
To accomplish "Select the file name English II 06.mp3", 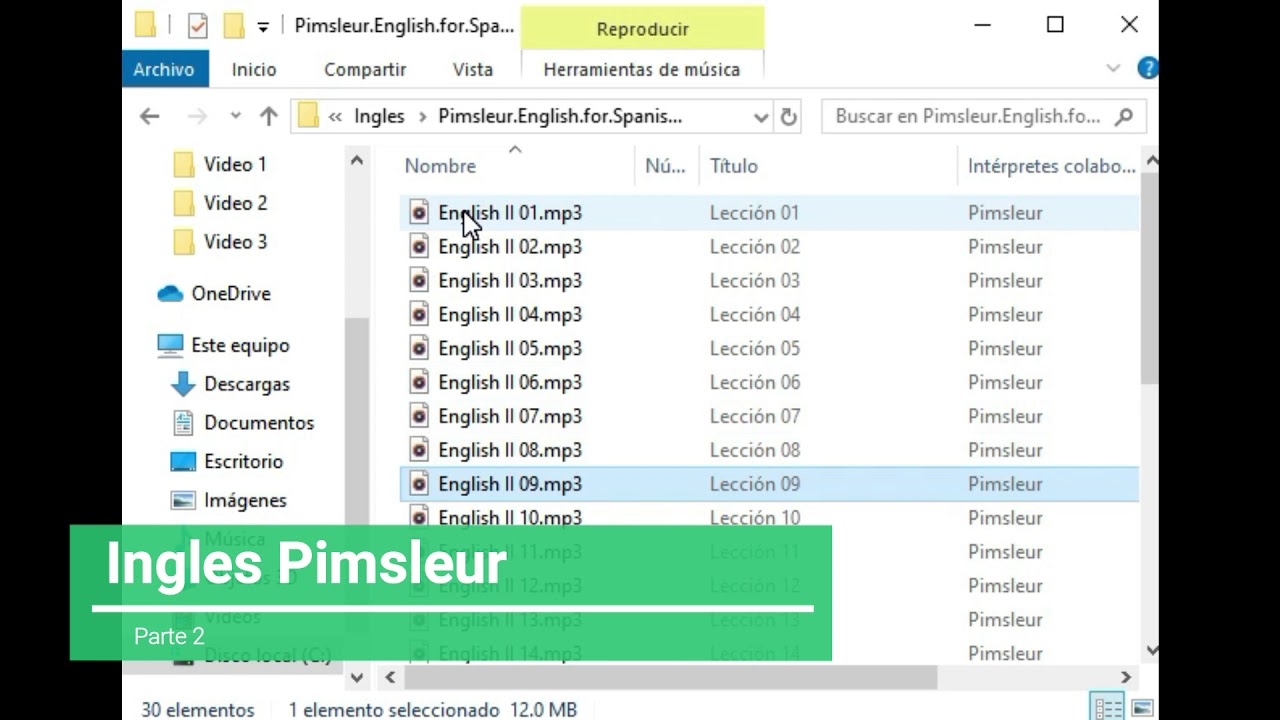I will point(510,383).
